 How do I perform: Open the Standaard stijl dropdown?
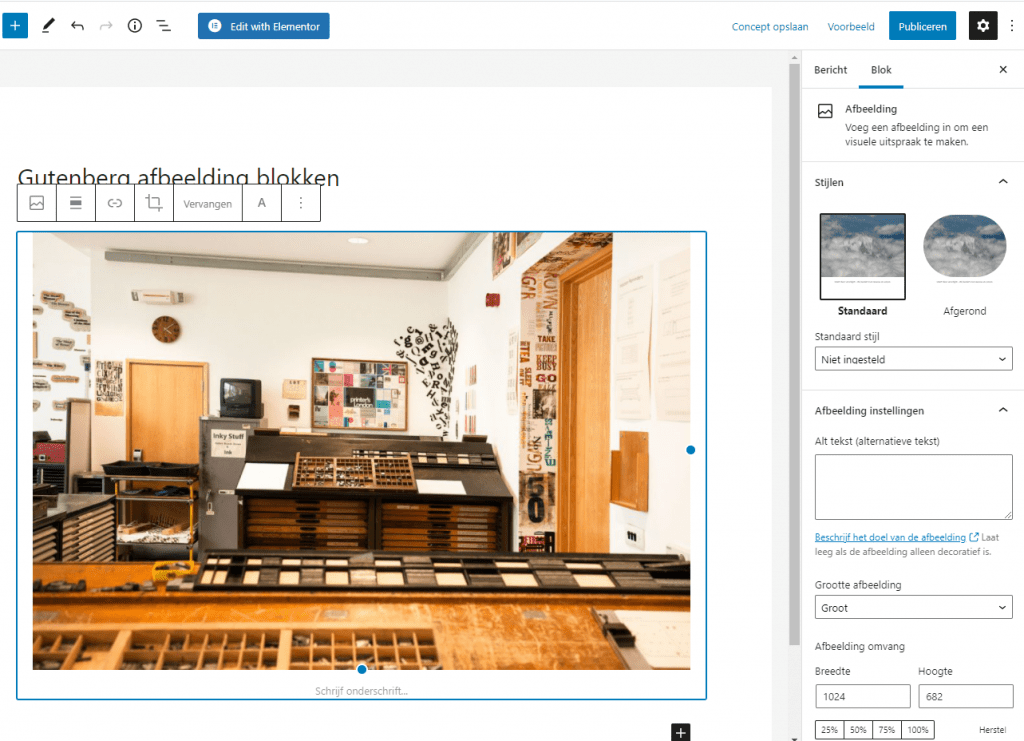[x=913, y=359]
